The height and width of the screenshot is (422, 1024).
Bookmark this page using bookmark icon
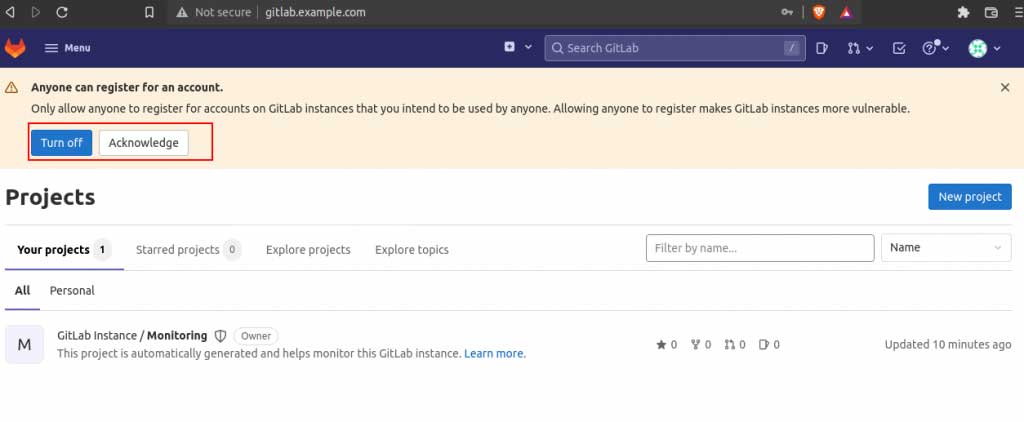[x=149, y=13]
